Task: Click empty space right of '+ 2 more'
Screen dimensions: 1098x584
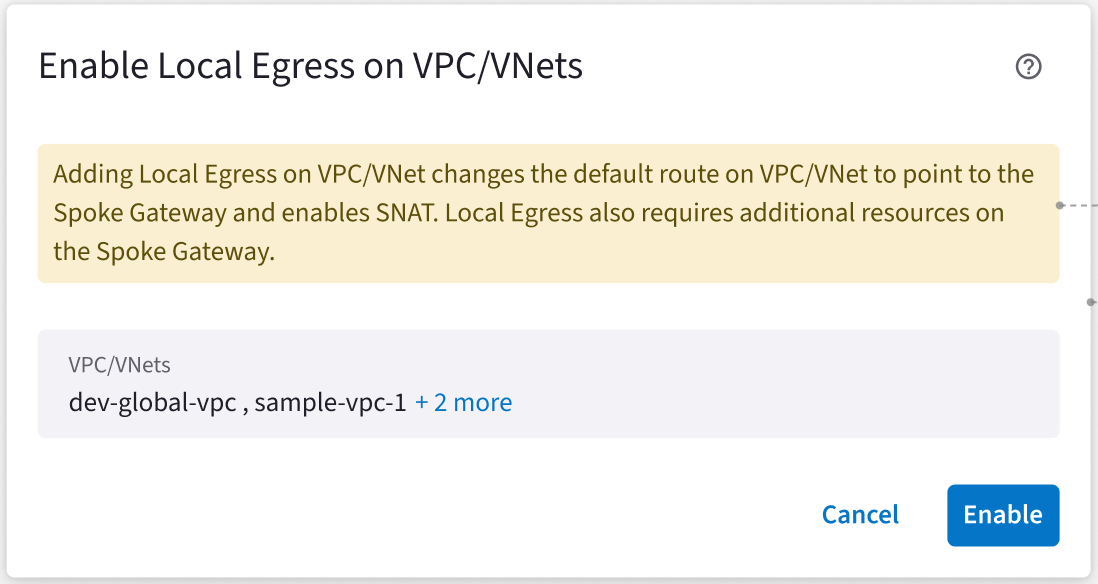Action: 780,403
